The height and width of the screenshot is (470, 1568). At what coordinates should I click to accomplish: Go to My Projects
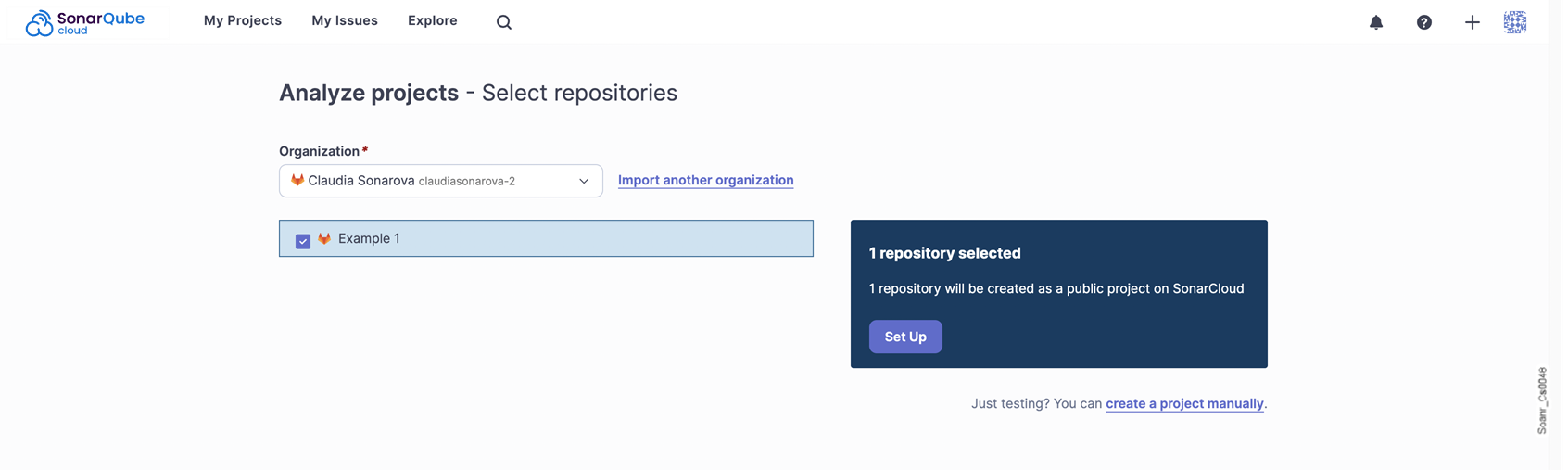coord(243,20)
